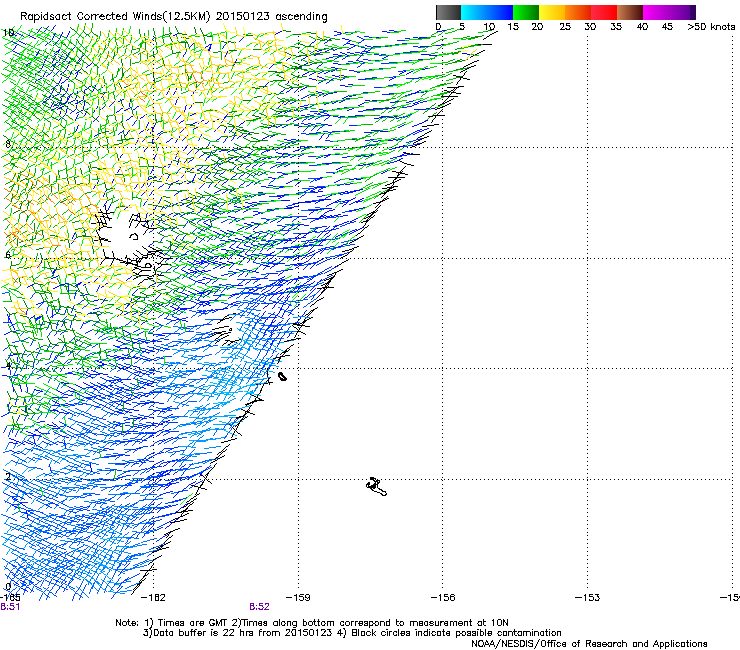Click the '>50 knots' legend label
Screen dimensions: 740x650
tap(711, 27)
